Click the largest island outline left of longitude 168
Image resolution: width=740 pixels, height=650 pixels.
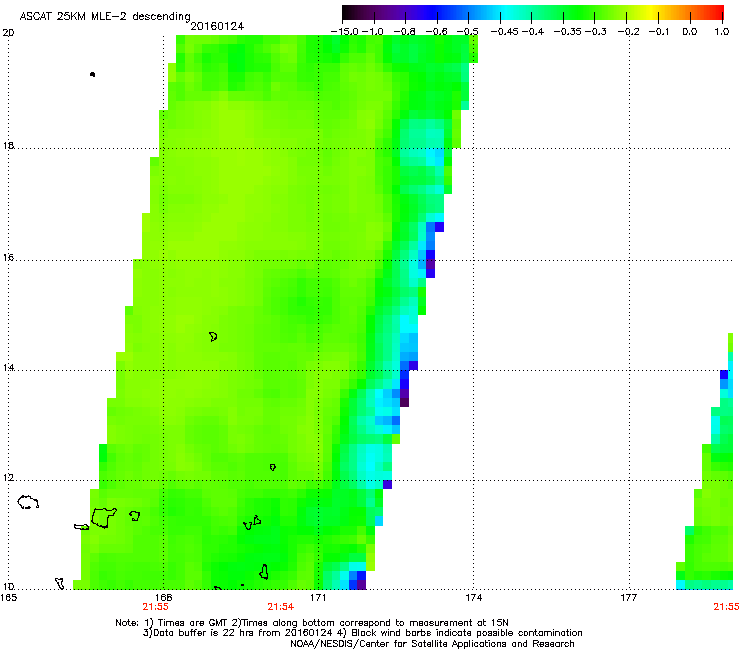(x=104, y=517)
